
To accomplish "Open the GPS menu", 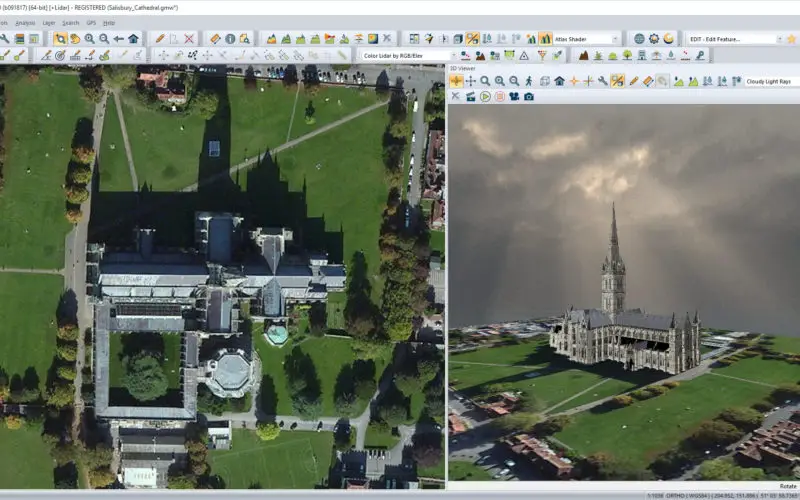I will 91,23.
